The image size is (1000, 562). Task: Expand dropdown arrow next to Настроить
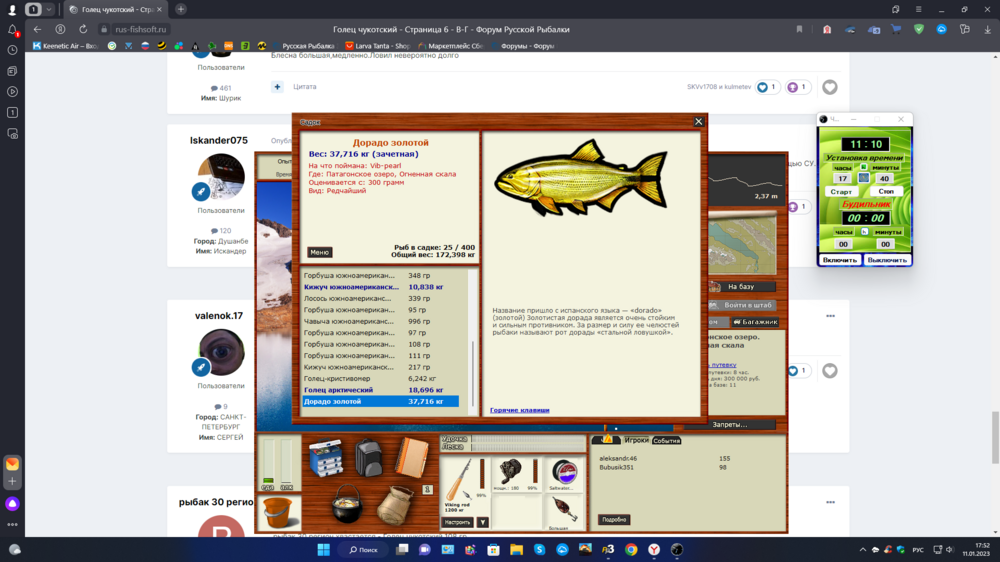coord(483,522)
